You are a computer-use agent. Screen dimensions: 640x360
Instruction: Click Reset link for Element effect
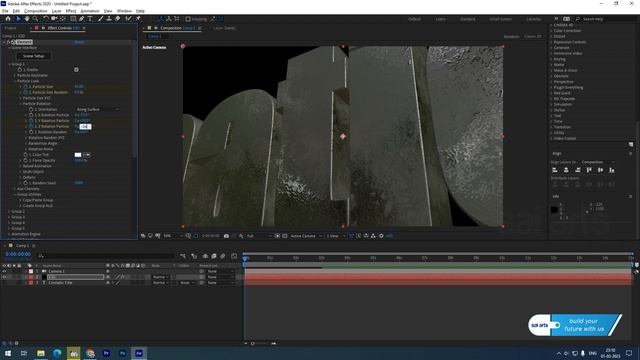(80, 42)
